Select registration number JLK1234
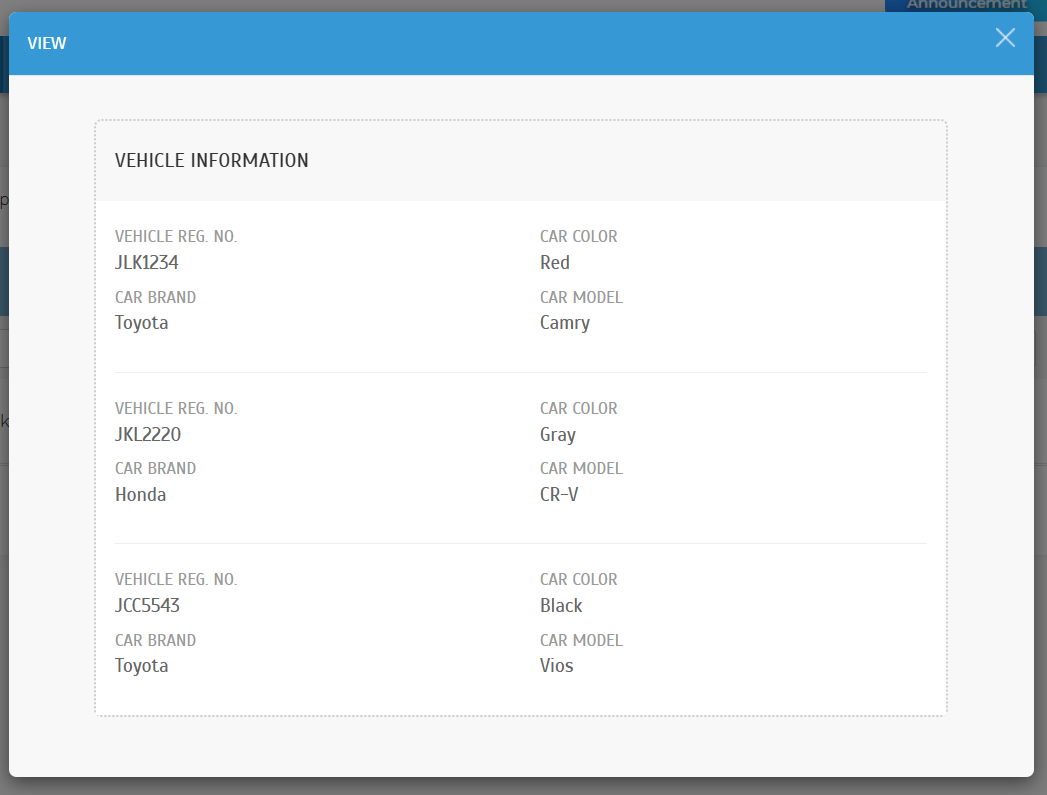Viewport: 1047px width, 795px height. click(x=147, y=263)
